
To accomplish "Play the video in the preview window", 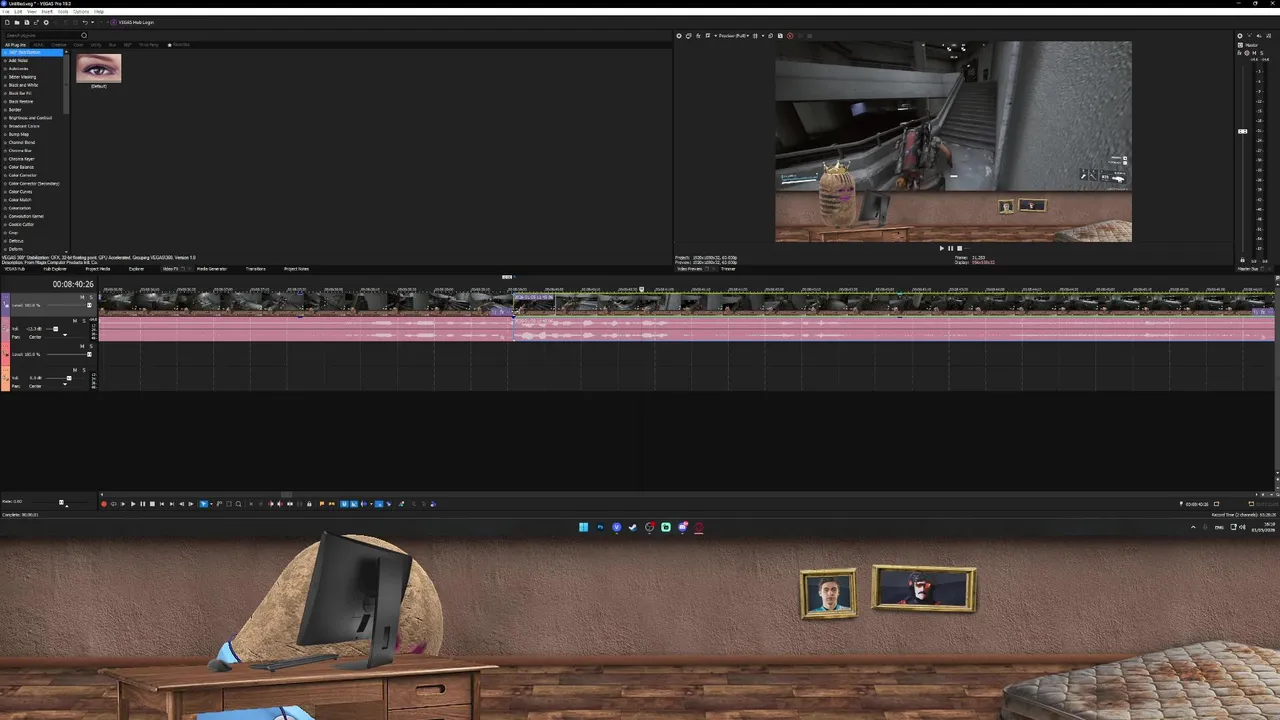I will tap(941, 248).
